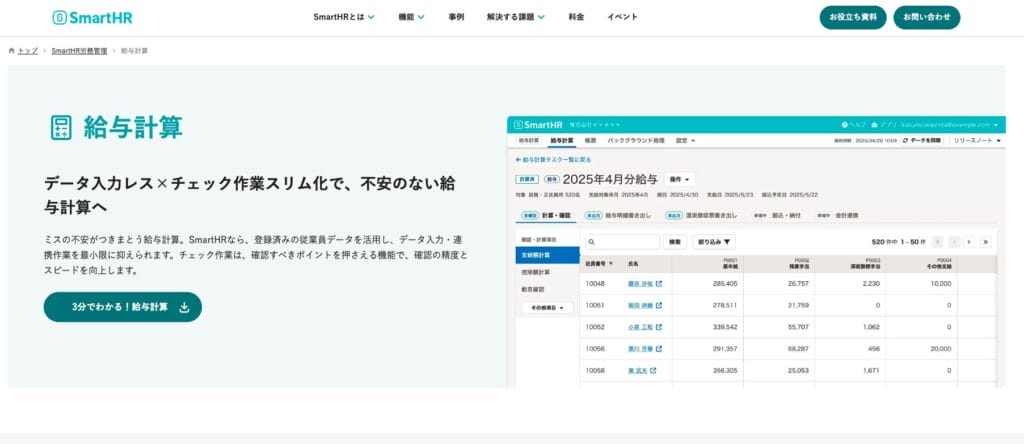Expand the 解決する課題 menu
1024x444 pixels.
point(516,17)
